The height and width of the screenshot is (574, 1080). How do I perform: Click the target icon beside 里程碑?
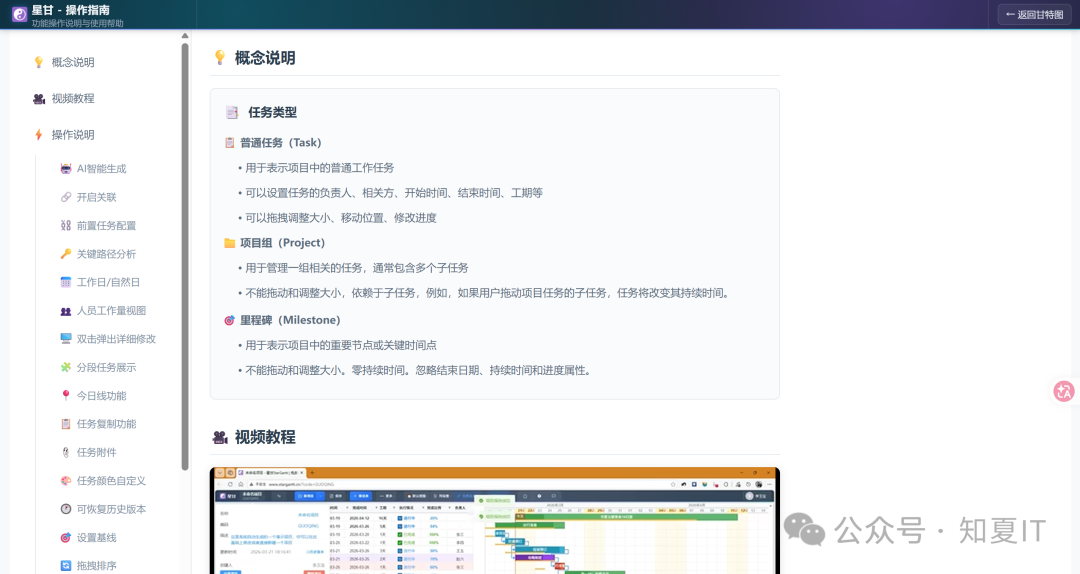pos(229,320)
